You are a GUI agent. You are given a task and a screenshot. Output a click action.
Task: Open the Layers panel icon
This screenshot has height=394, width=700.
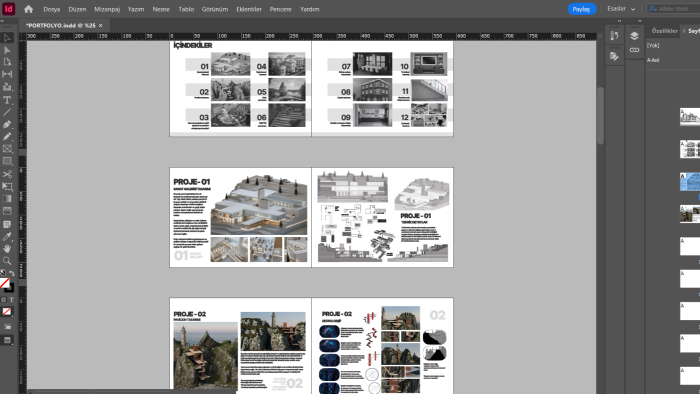634,36
